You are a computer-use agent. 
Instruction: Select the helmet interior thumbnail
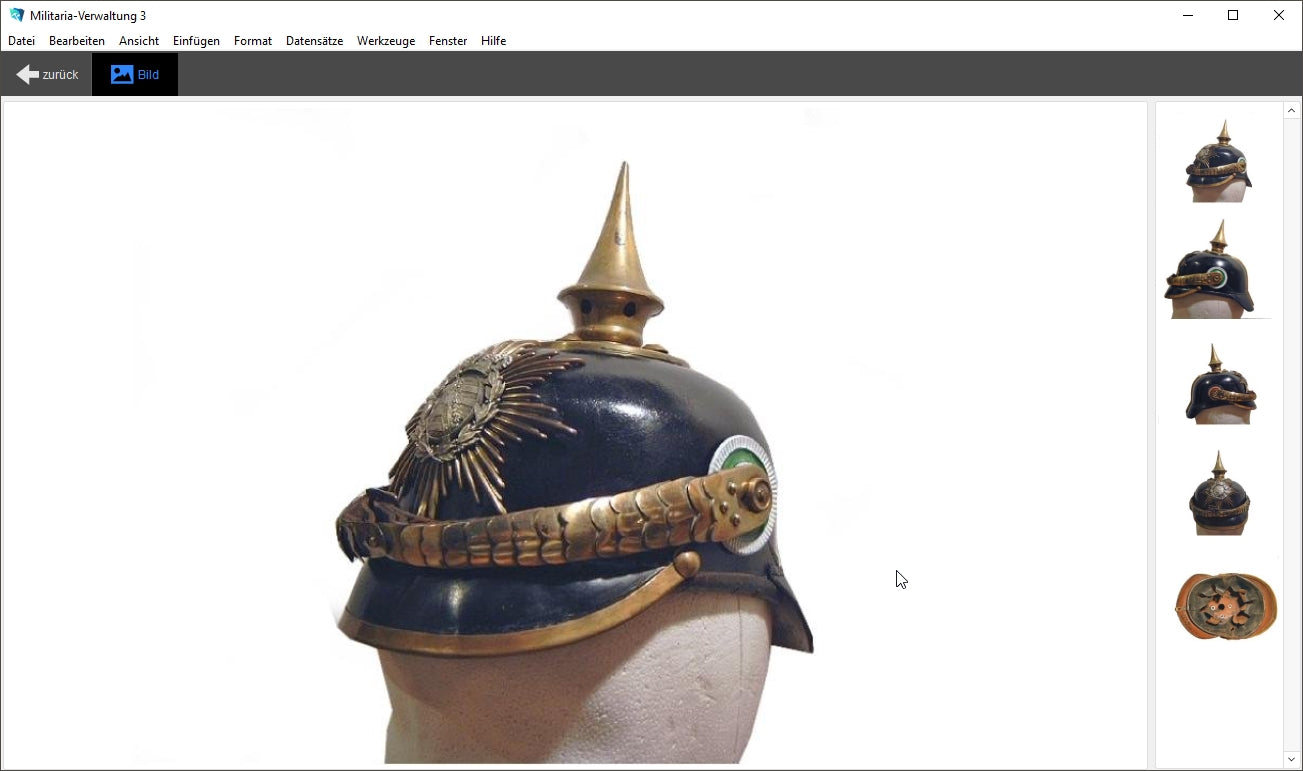[1226, 605]
